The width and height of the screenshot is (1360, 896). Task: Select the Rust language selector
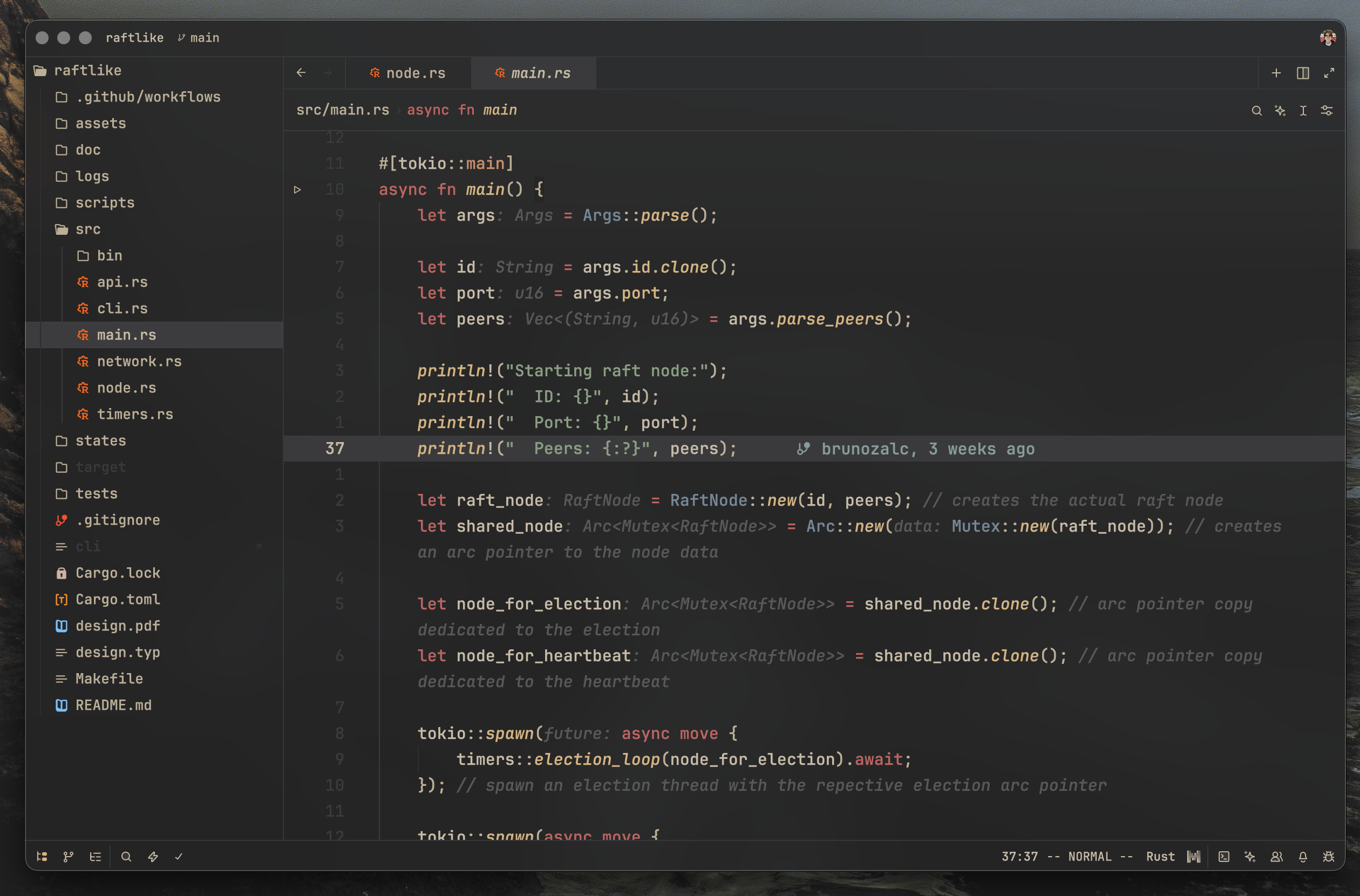point(1160,856)
